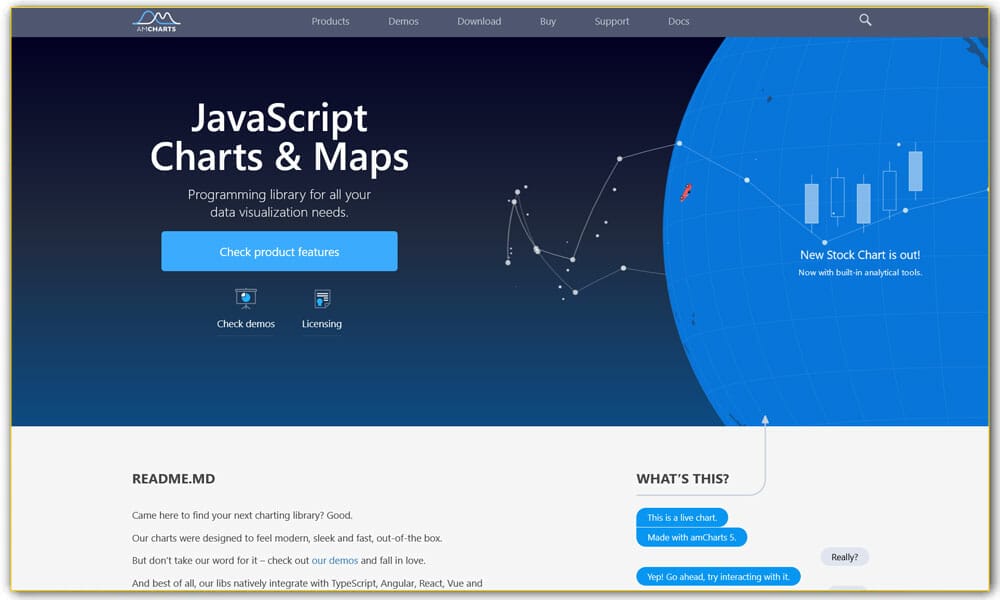
Task: Open the search magnifier icon
Action: point(865,20)
